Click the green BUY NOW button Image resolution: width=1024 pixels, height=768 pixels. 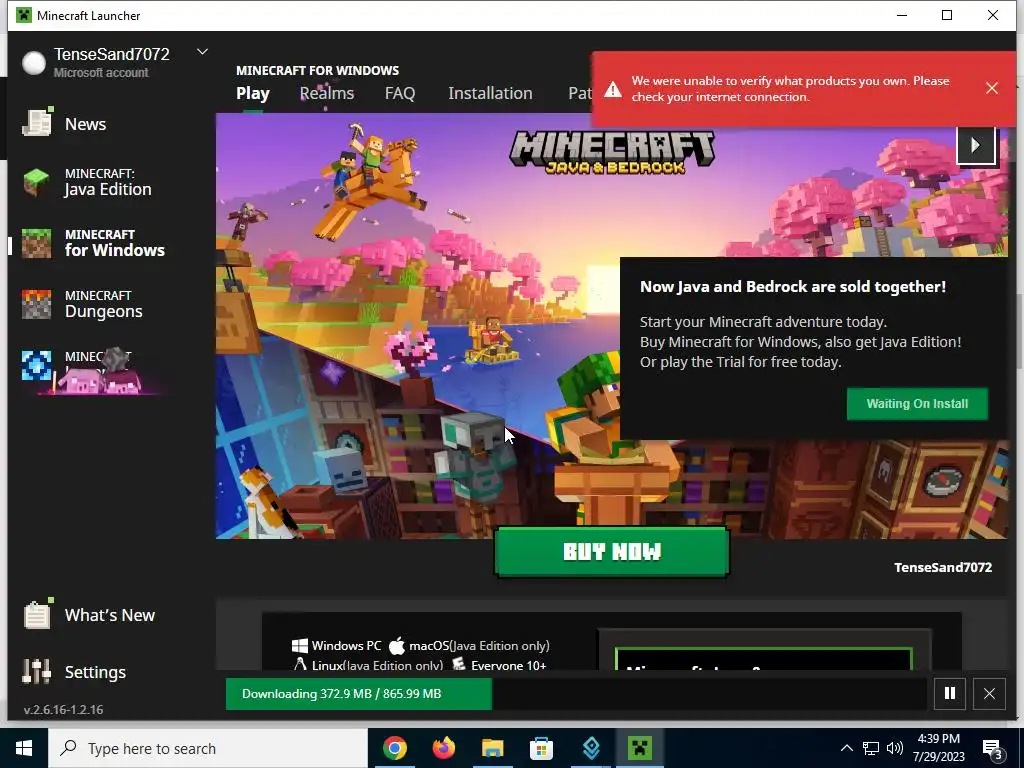pos(611,552)
